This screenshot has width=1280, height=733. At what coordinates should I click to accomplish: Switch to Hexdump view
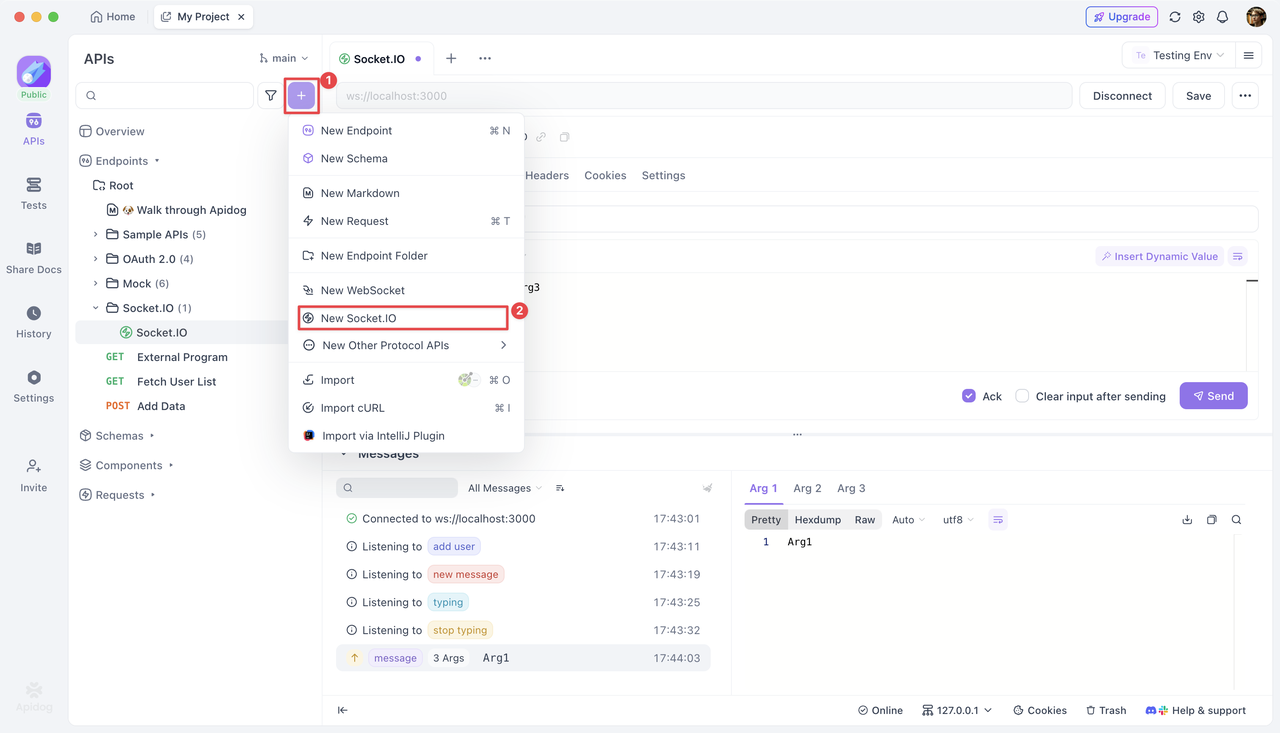tap(817, 520)
